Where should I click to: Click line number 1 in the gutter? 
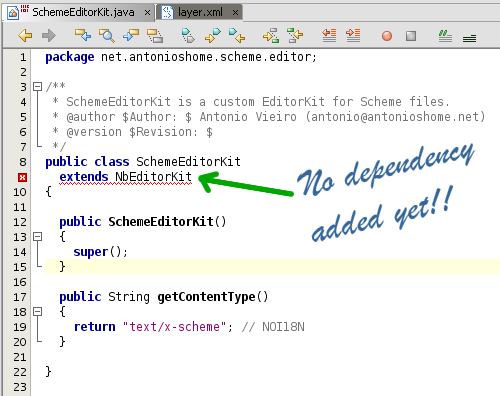tap(23, 57)
